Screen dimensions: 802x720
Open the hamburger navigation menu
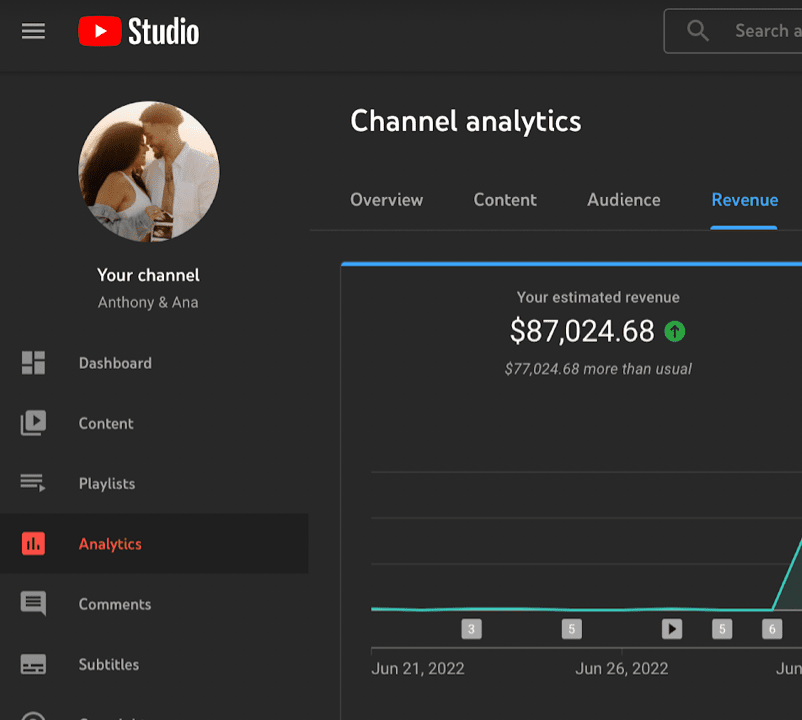[33, 31]
